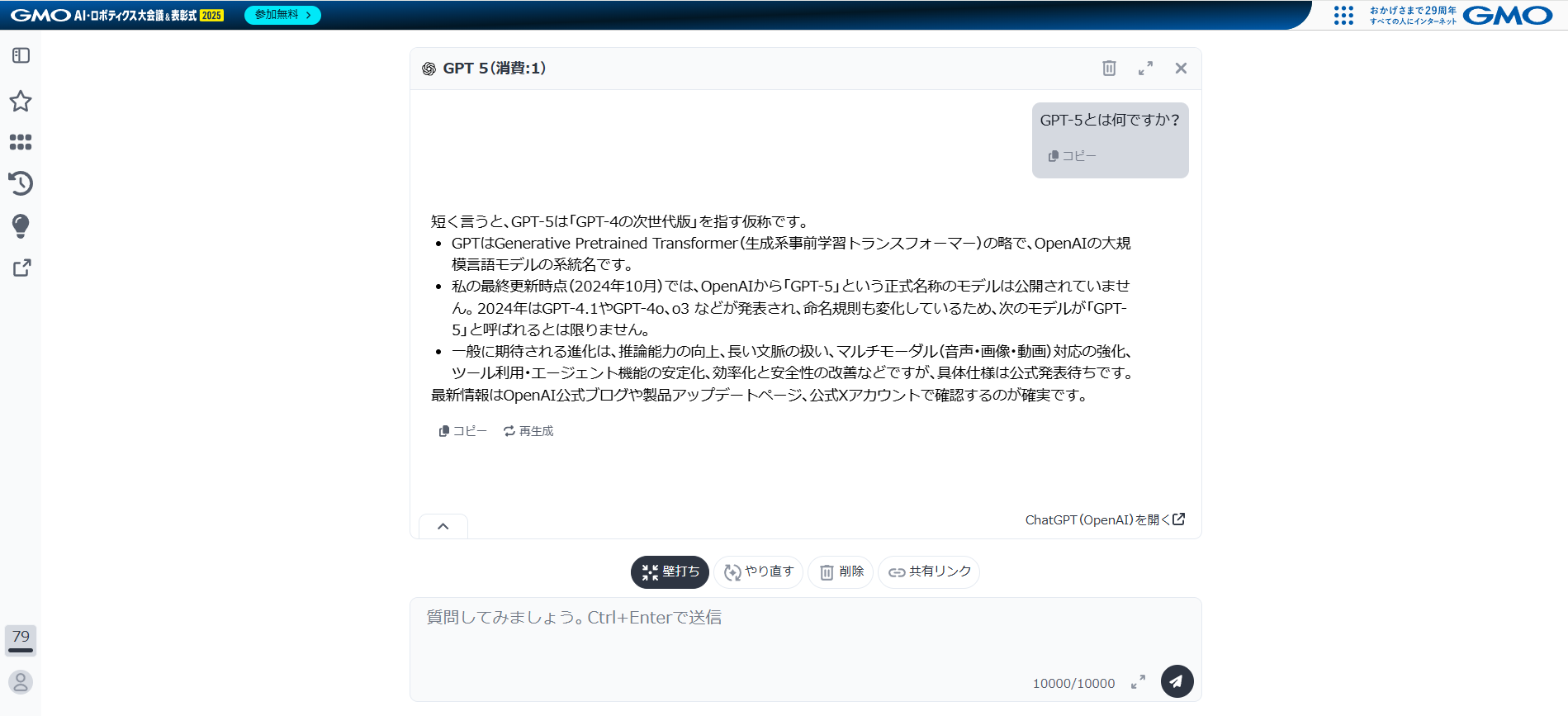Expand the GPT 5 panel to fullscreen
The height and width of the screenshot is (716, 1568).
tap(1145, 69)
